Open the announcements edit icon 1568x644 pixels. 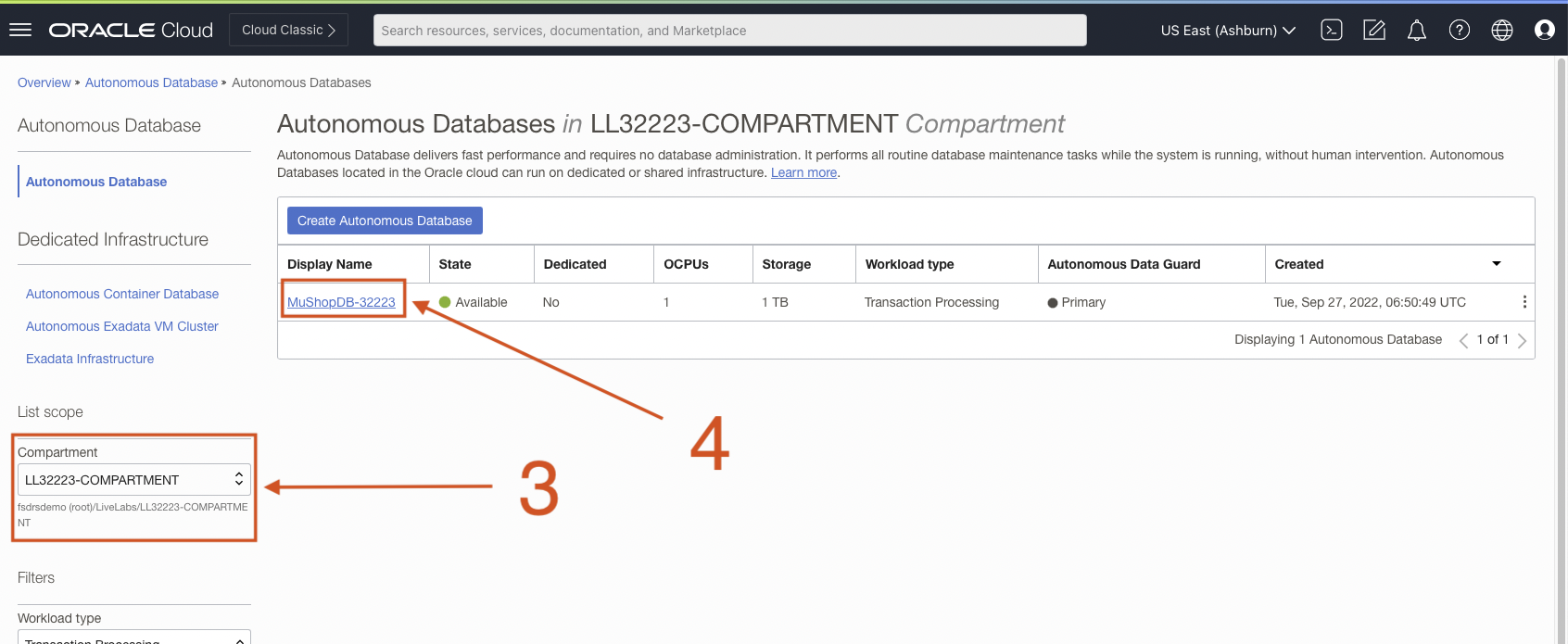1374,30
